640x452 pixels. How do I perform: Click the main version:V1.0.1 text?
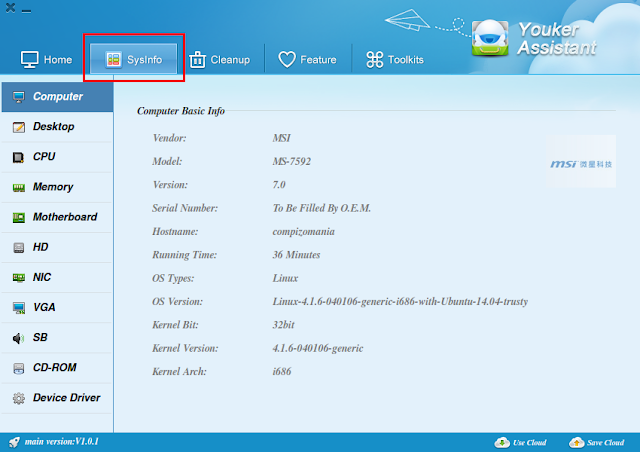(62, 442)
